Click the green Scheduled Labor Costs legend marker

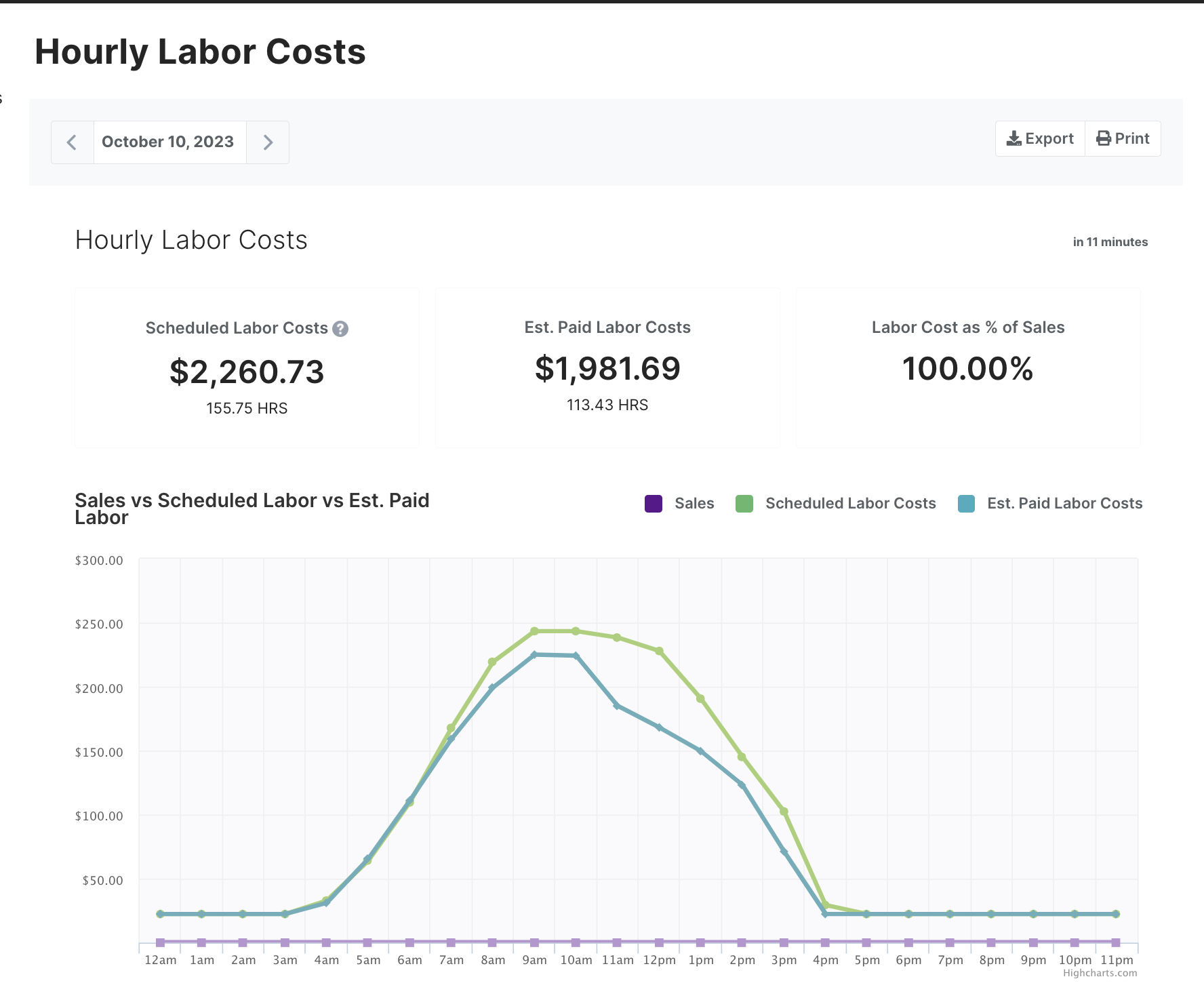tap(744, 503)
